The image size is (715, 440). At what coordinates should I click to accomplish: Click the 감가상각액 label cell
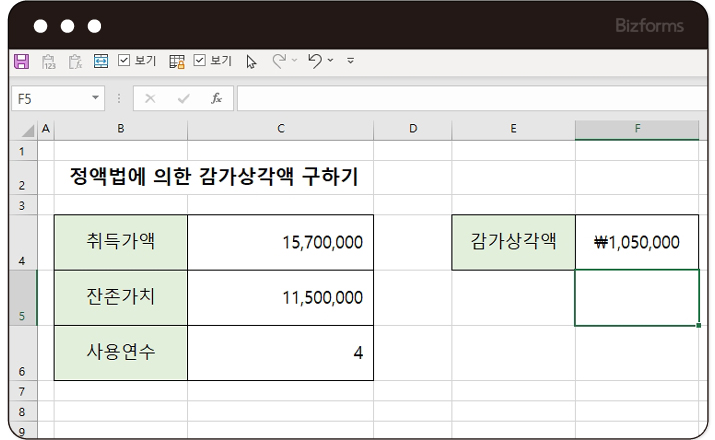[x=513, y=242]
